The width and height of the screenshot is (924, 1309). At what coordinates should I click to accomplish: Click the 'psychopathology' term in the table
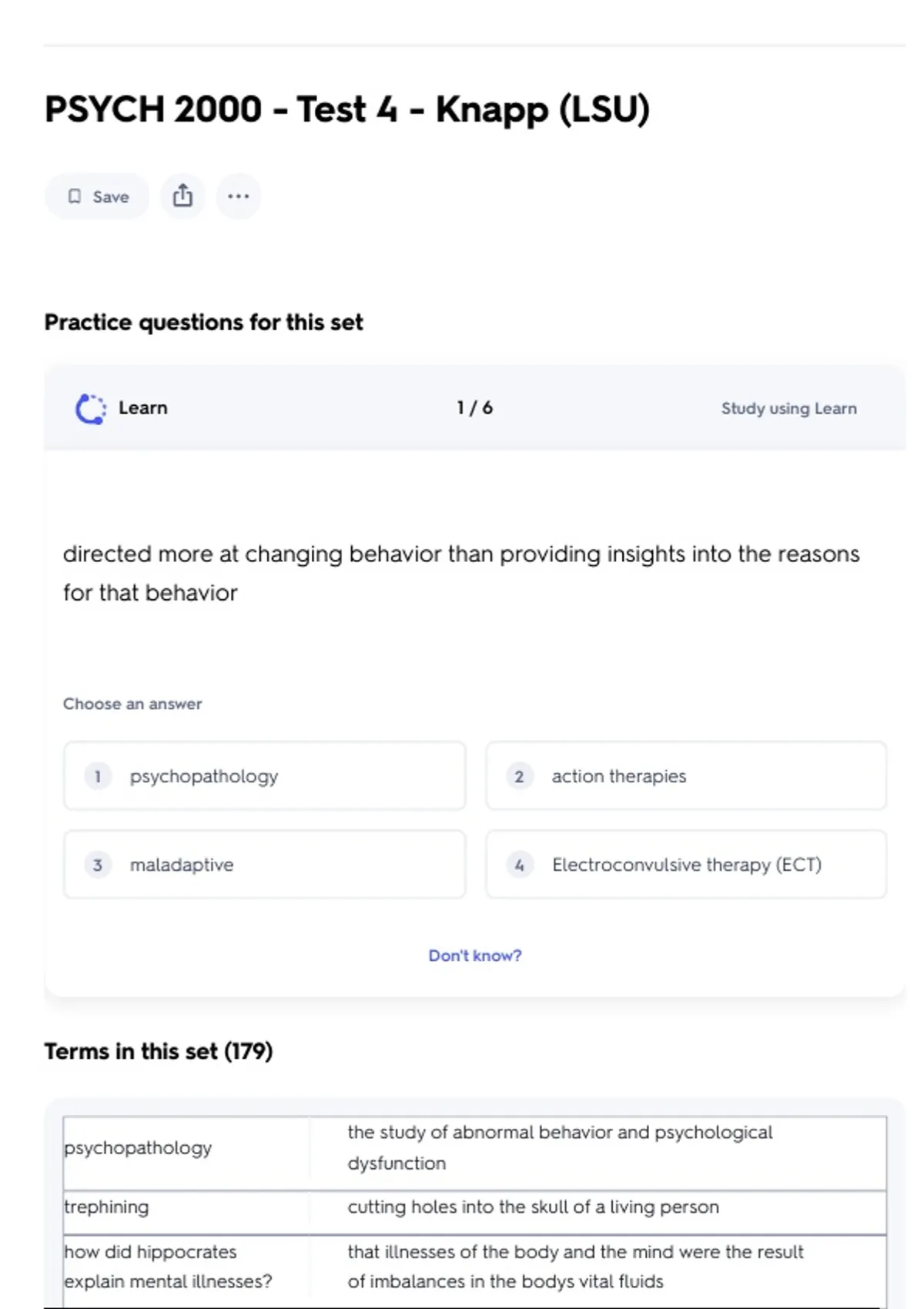point(138,1147)
